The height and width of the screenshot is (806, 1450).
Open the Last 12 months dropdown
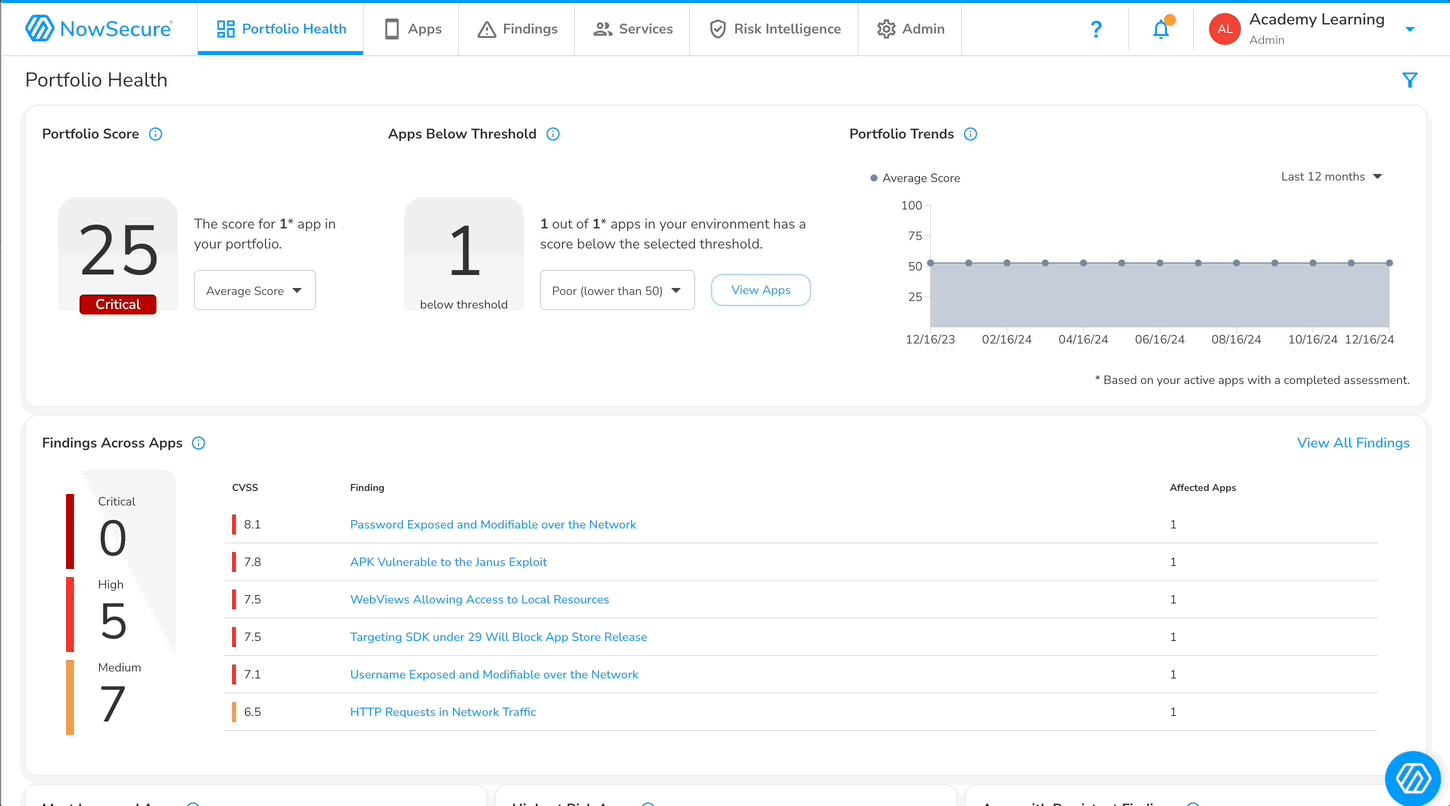(1331, 176)
